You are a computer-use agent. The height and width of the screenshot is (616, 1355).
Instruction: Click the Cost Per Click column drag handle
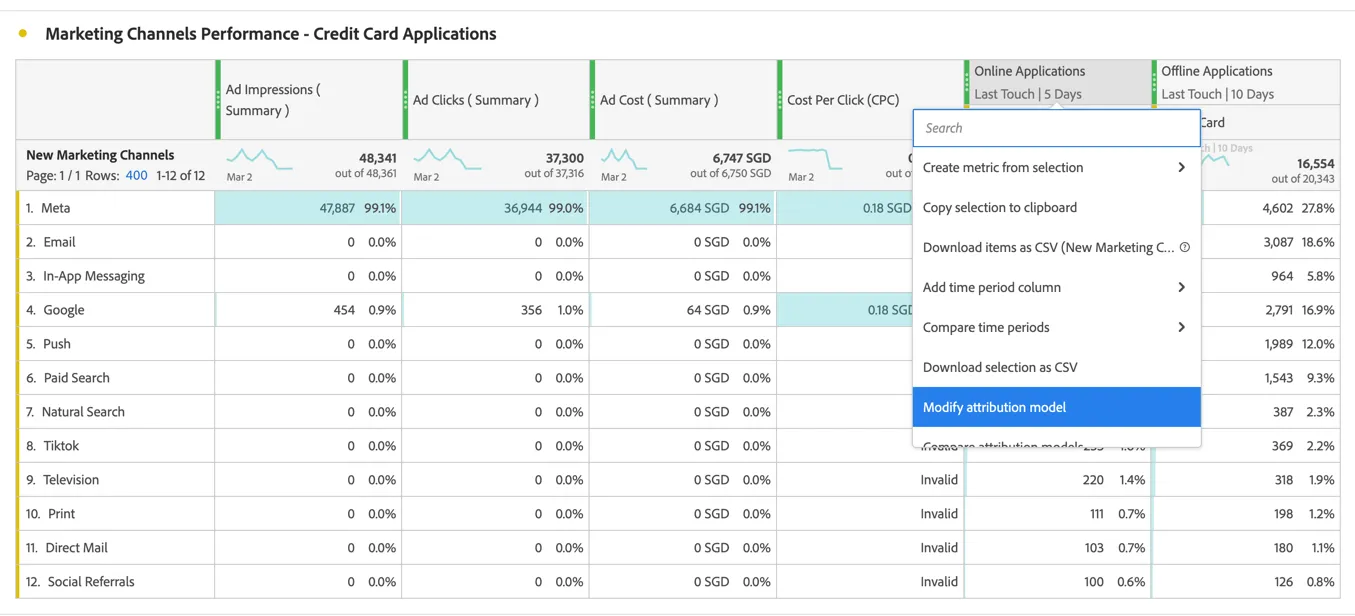[780, 100]
